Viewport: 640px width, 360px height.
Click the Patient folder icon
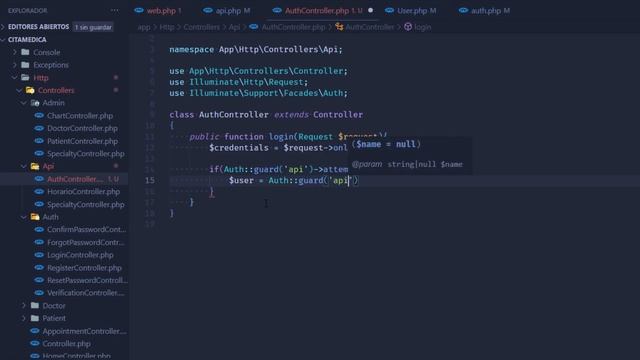[35, 318]
